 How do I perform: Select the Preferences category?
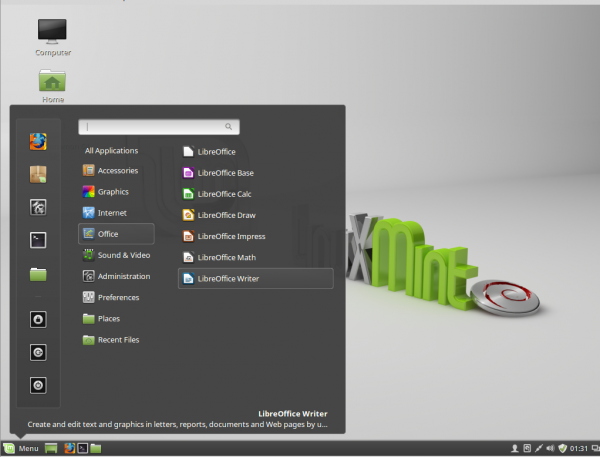click(116, 297)
